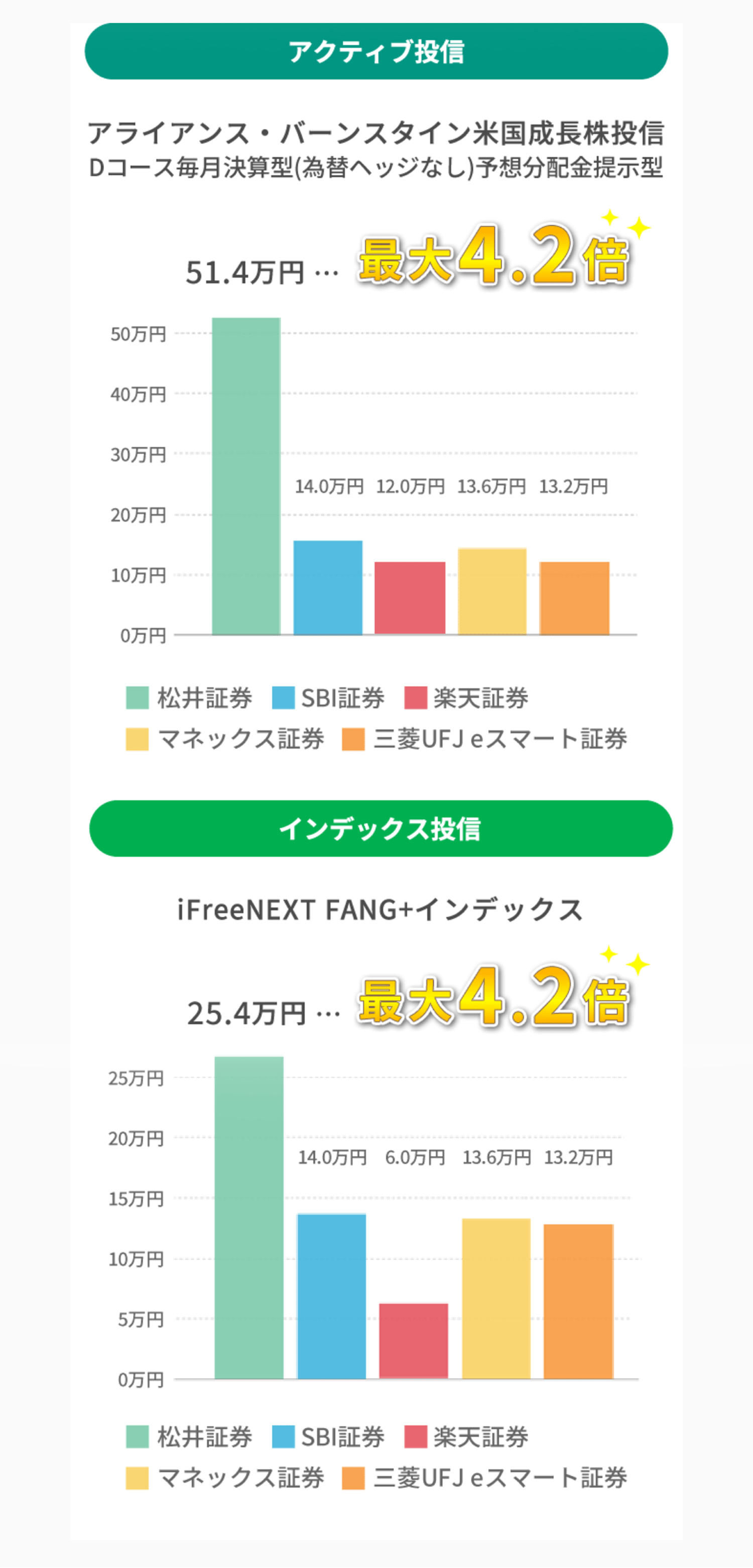
Task: Click the red 楽天証券 bar in the FANG+ index chart
Action: coord(413,1341)
